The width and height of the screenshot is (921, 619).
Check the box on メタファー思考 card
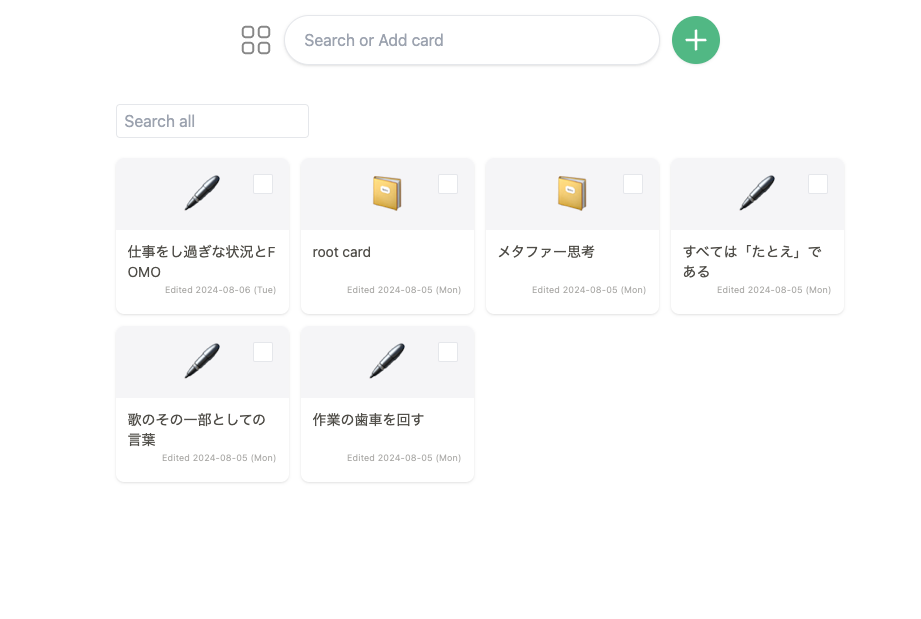coord(633,184)
